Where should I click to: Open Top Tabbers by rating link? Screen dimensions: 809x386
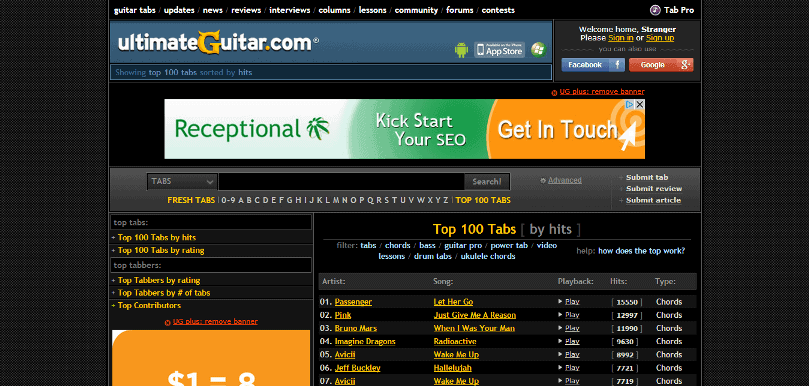click(x=159, y=280)
